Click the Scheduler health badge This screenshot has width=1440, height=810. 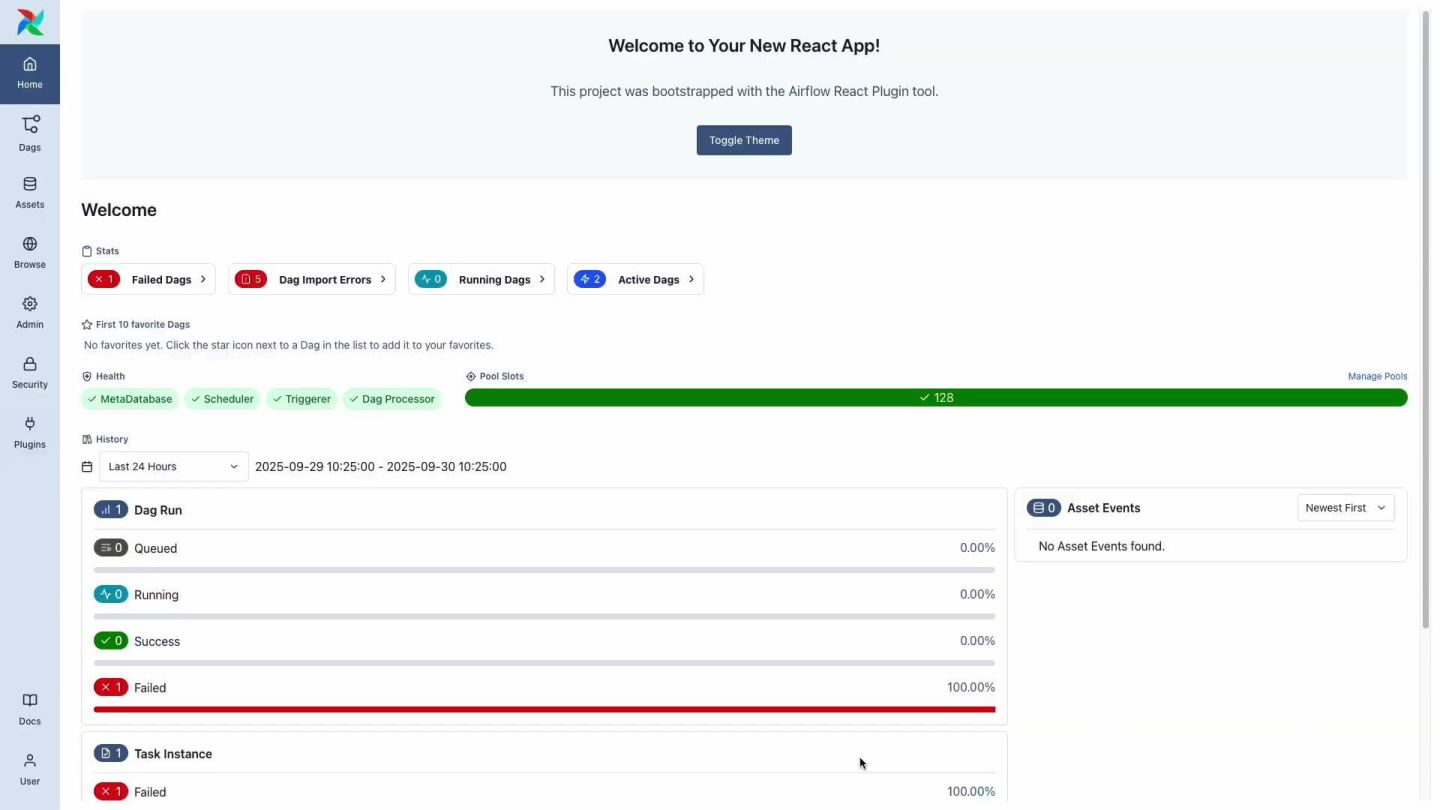point(223,399)
